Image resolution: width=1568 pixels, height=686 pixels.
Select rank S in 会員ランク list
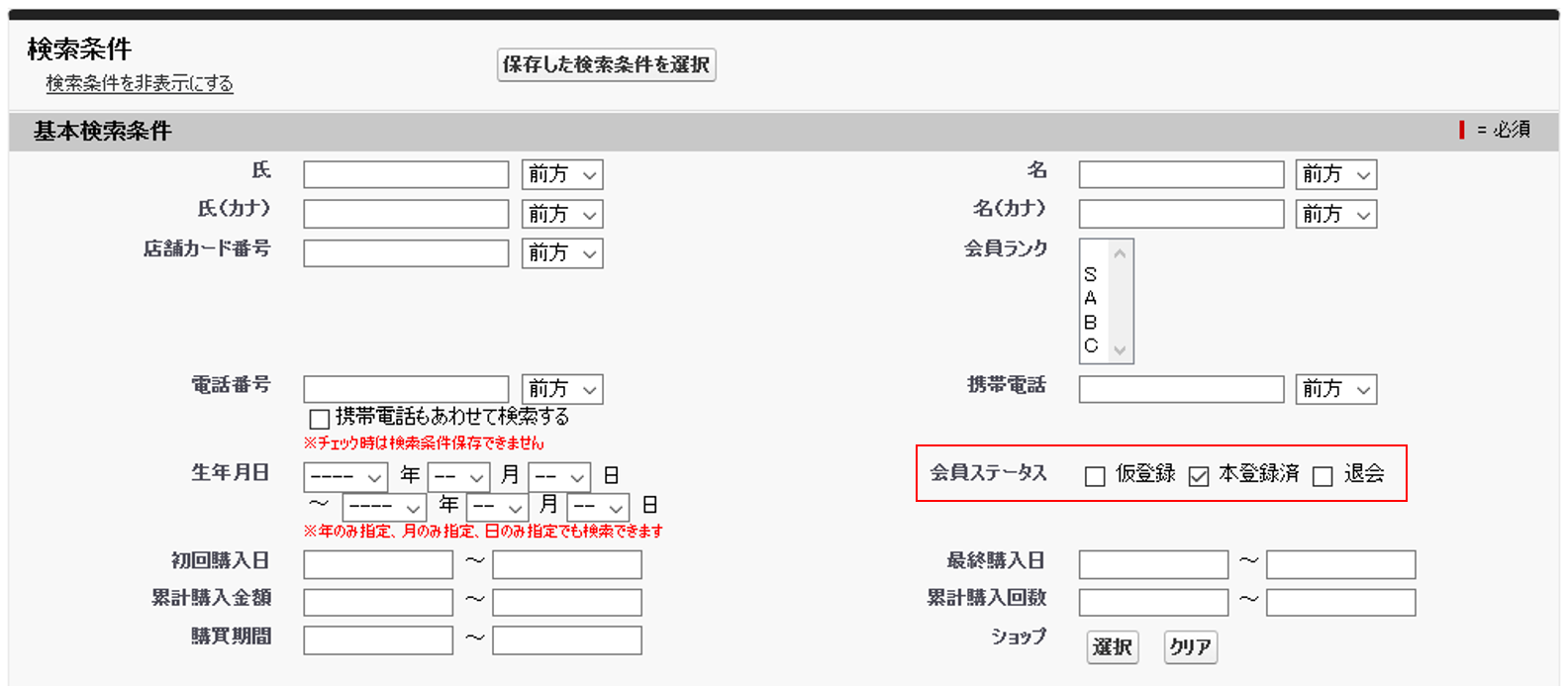coord(1091,274)
